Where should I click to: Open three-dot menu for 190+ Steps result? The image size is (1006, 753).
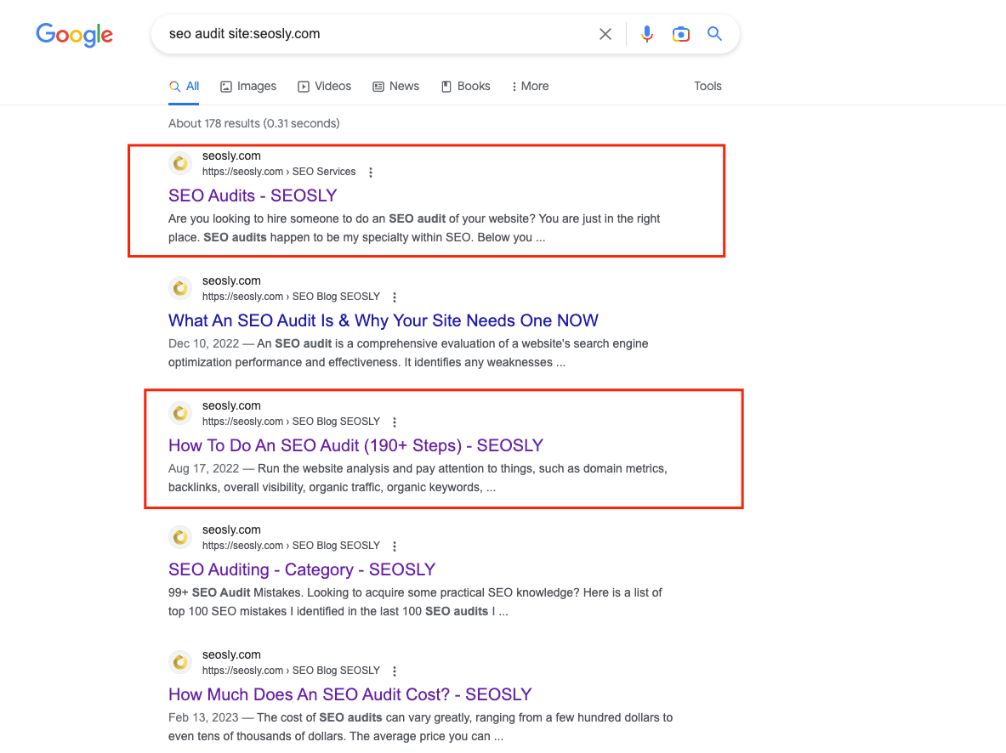tap(395, 422)
